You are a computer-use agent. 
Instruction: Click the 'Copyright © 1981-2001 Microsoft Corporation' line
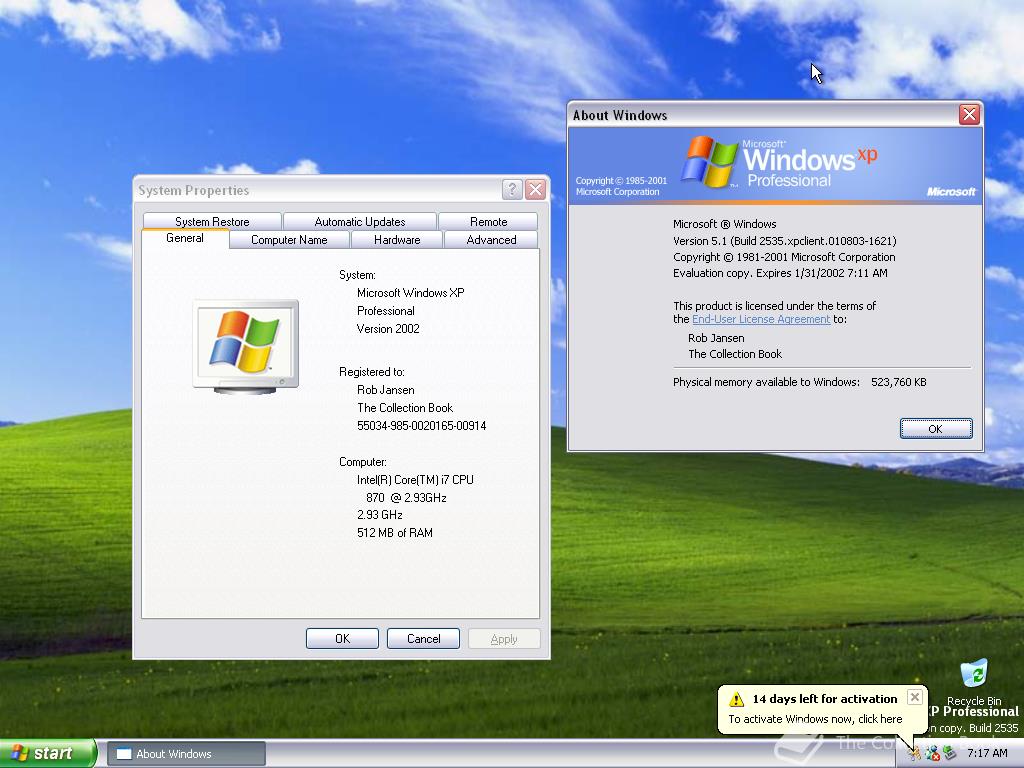(x=784, y=257)
